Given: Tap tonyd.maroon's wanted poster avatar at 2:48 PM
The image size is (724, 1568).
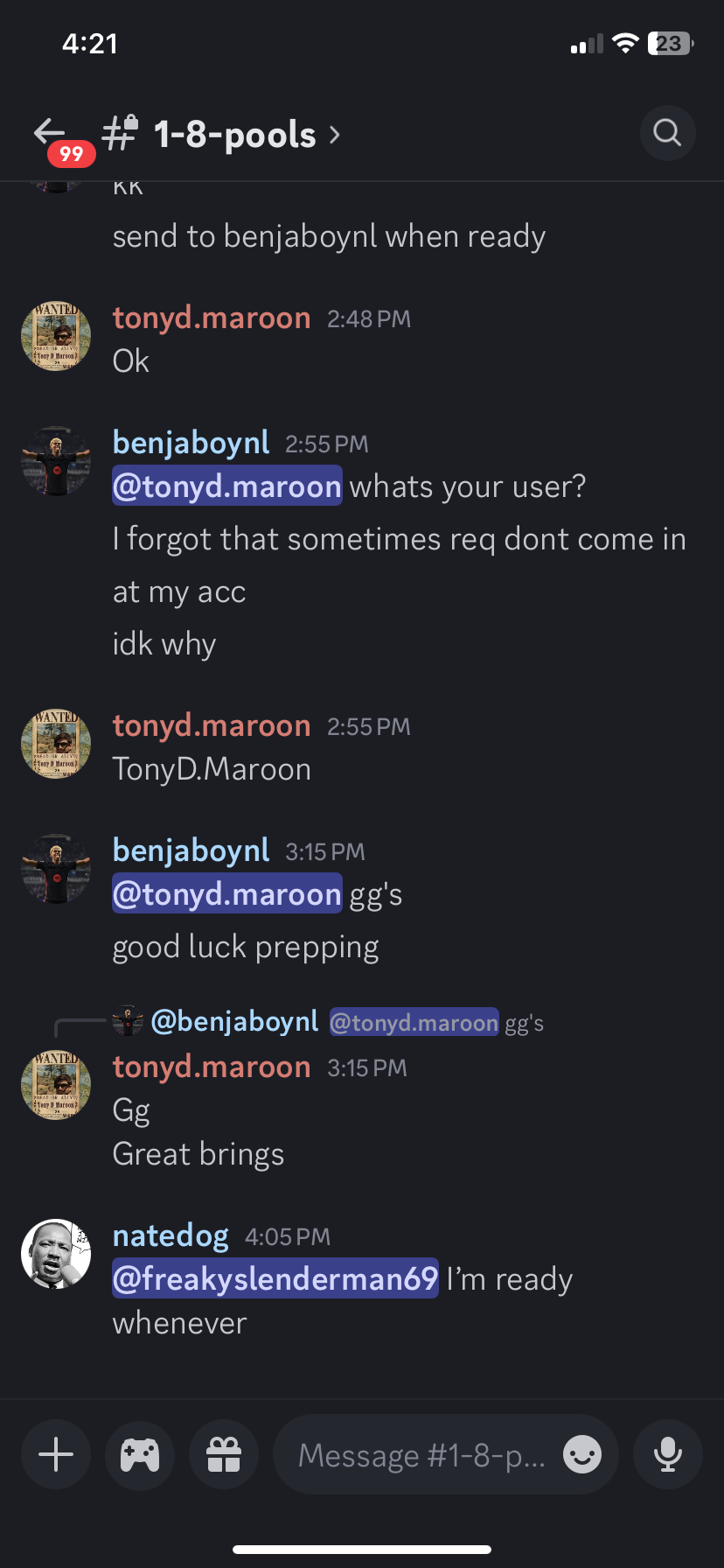Looking at the screenshot, I should [x=56, y=336].
